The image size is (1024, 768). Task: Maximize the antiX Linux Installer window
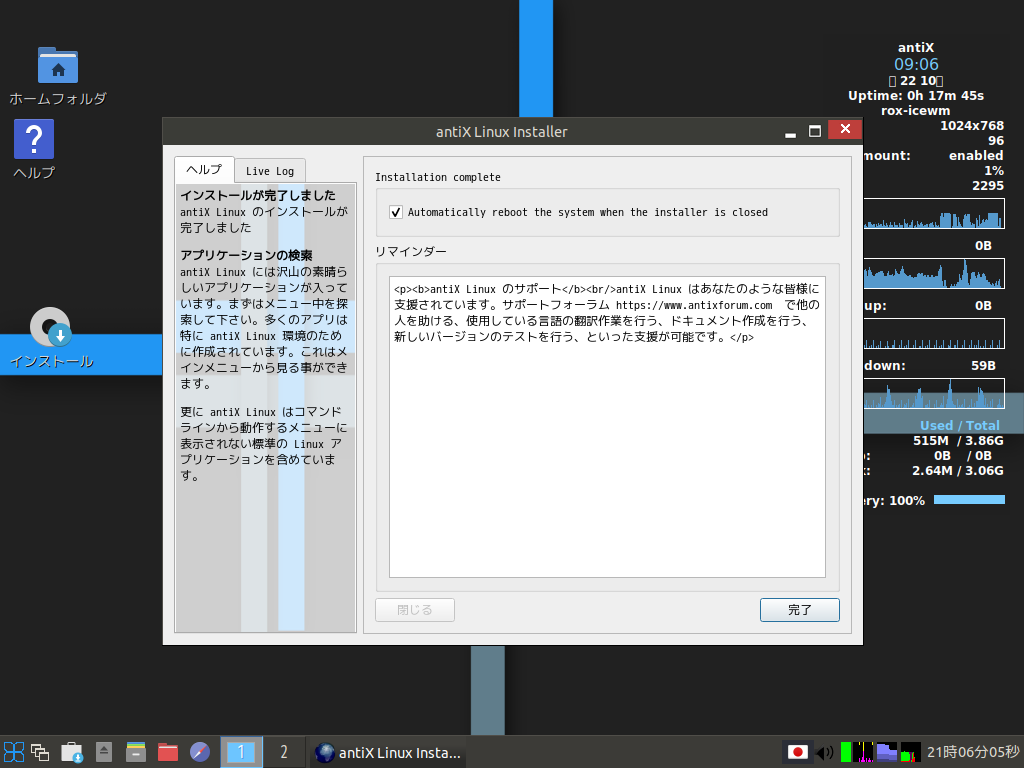(814, 131)
